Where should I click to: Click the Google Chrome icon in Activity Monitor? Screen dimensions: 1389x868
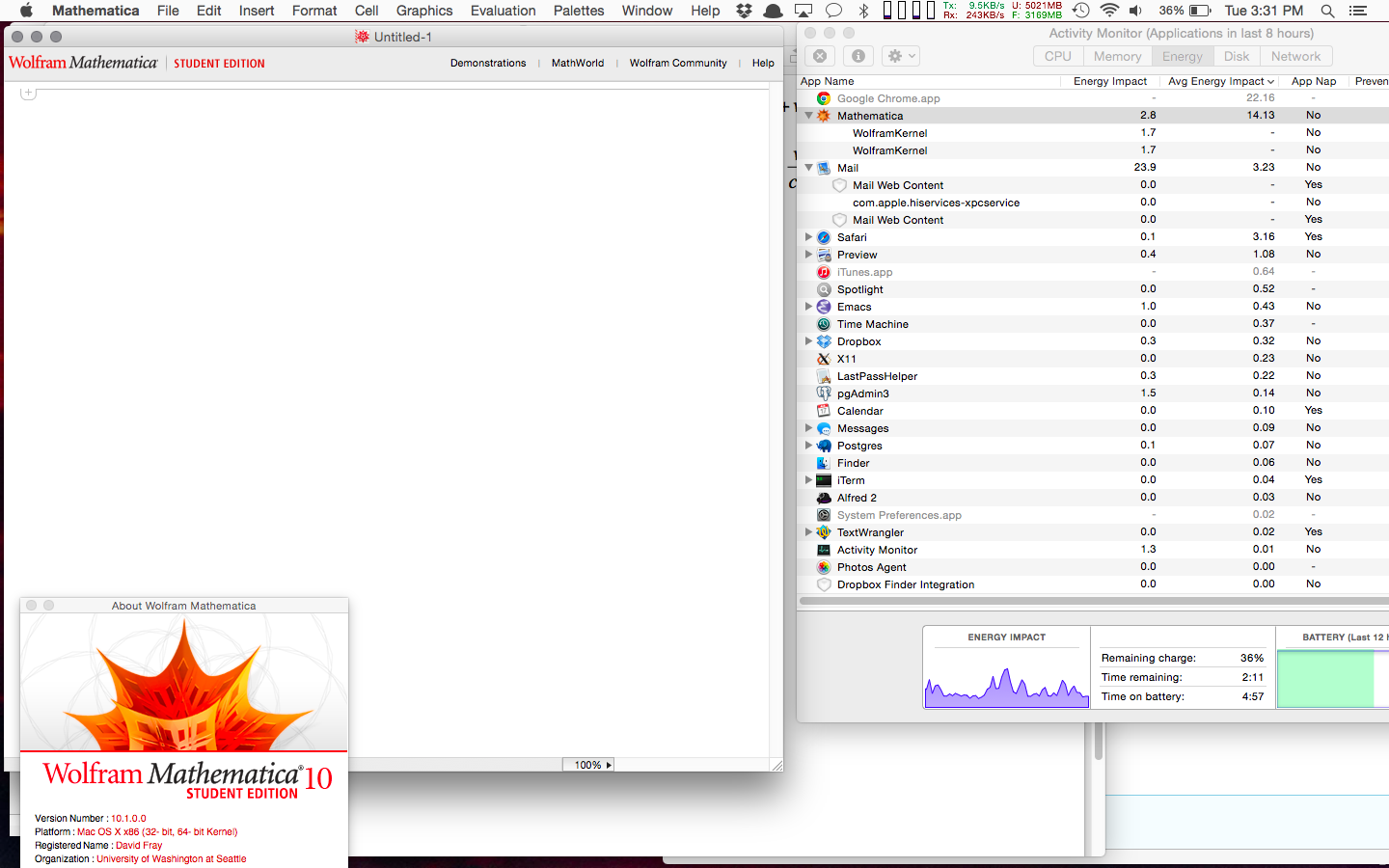pyautogui.click(x=824, y=98)
